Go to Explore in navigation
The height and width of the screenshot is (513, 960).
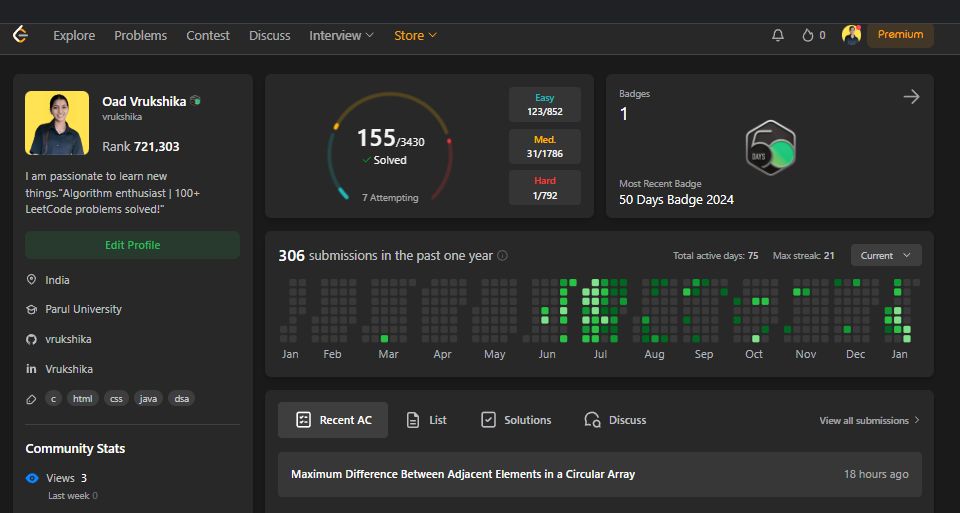(x=74, y=36)
